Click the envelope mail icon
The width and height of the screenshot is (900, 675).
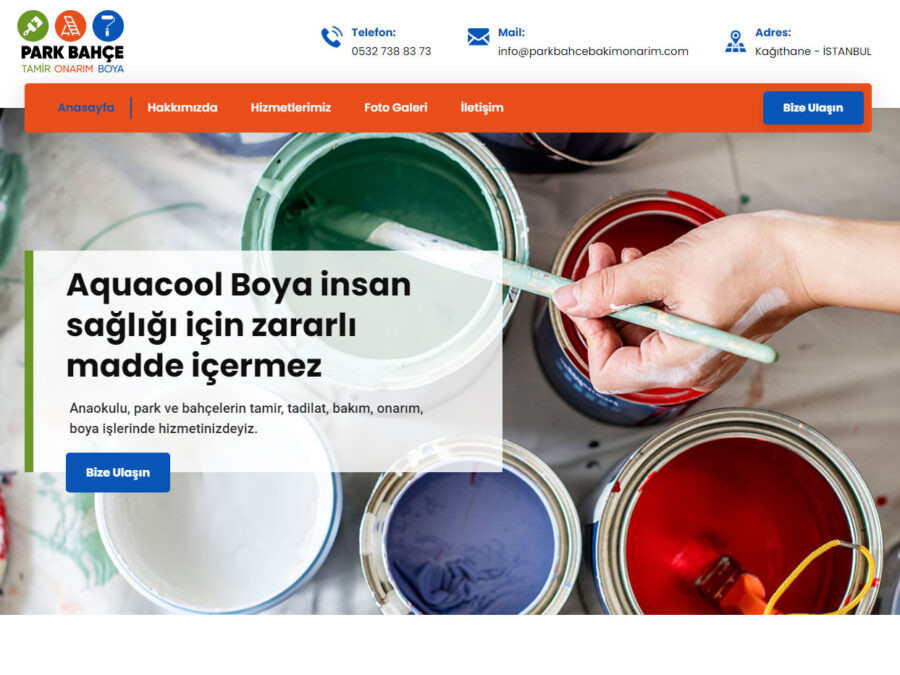[478, 37]
